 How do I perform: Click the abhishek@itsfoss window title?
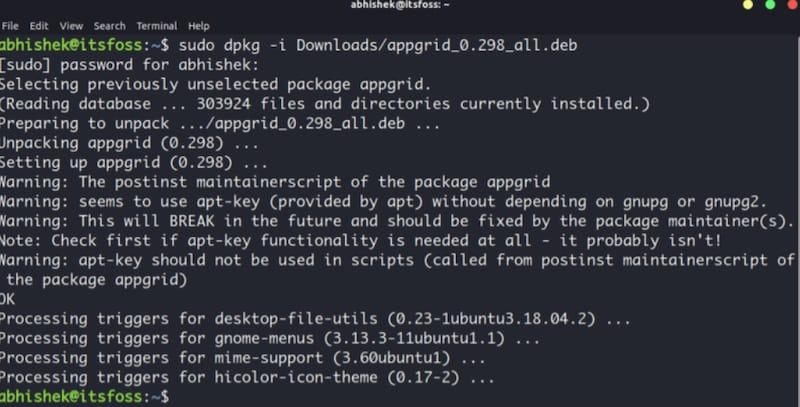(x=400, y=5)
